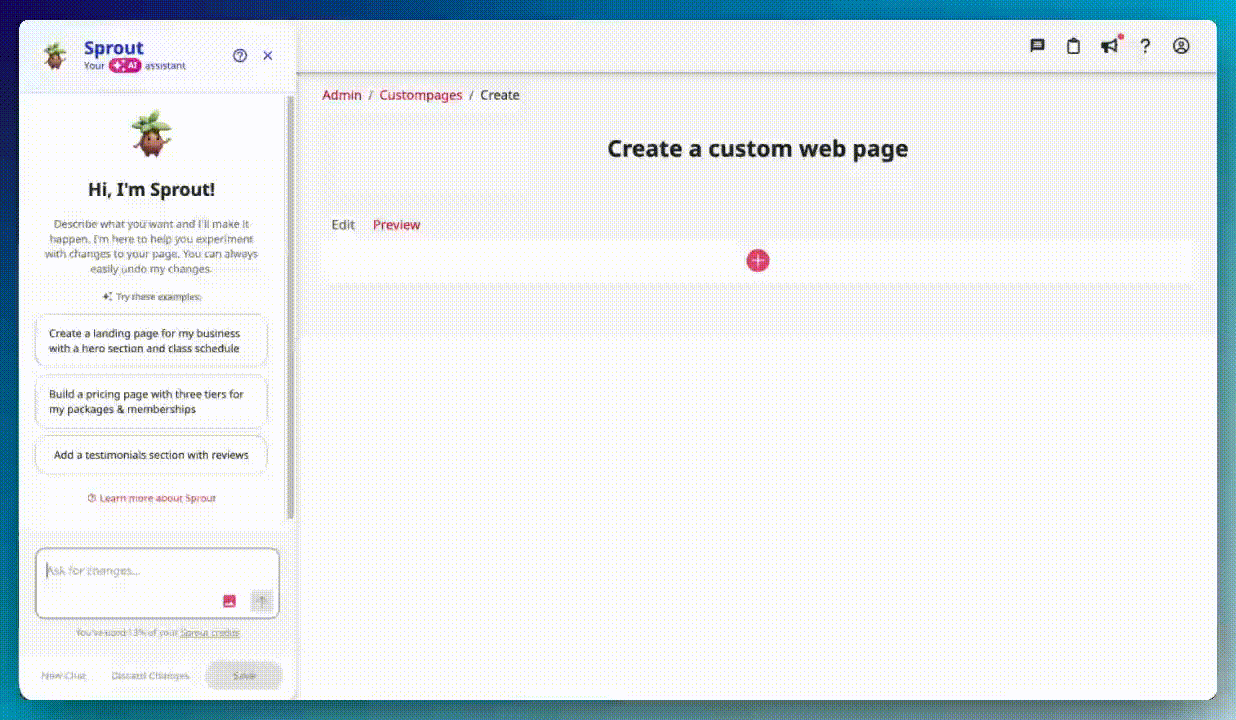Open the account profile icon
Image resolution: width=1236 pixels, height=720 pixels.
click(x=1181, y=46)
